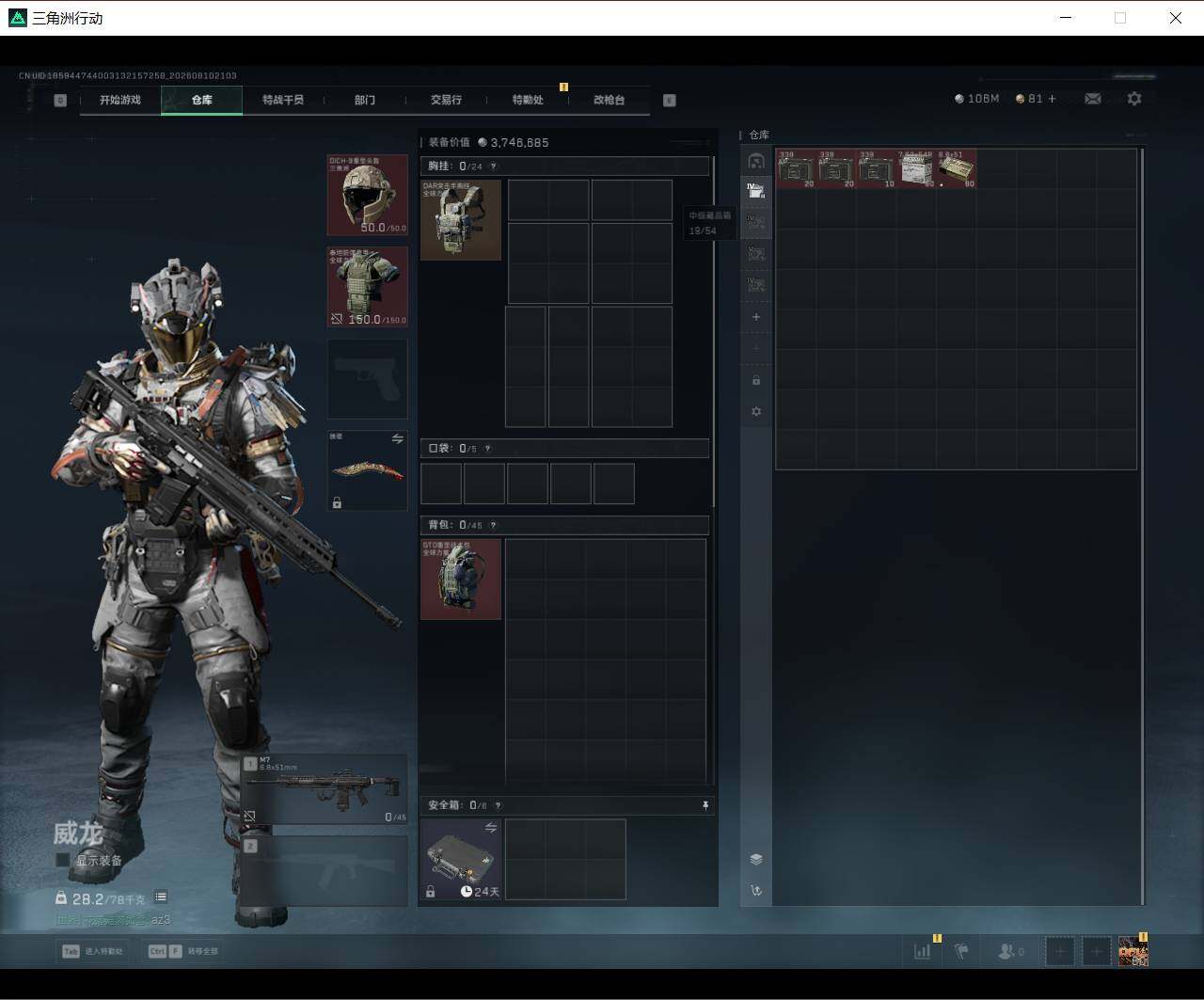The height and width of the screenshot is (1000, 1204).
Task: Select the DICH-9 heavy helmet slot
Action: coord(368,196)
